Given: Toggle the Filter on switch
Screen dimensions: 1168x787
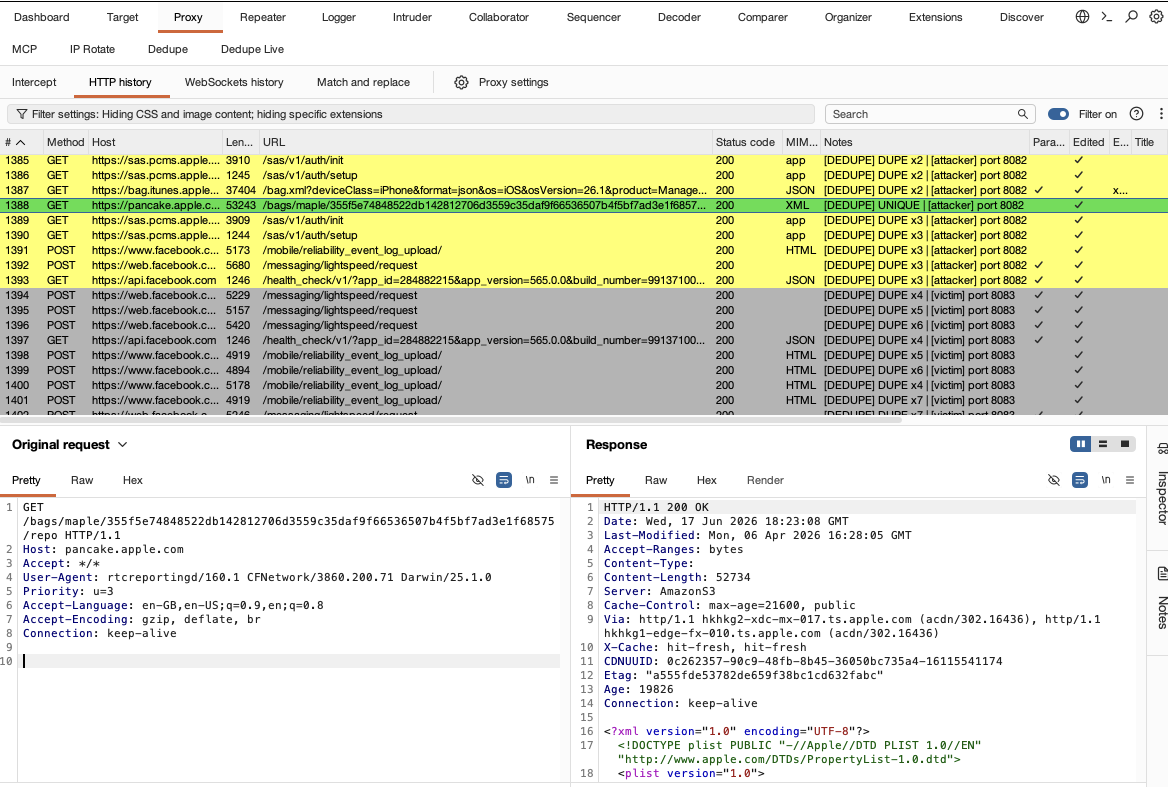Looking at the screenshot, I should click(x=1058, y=114).
